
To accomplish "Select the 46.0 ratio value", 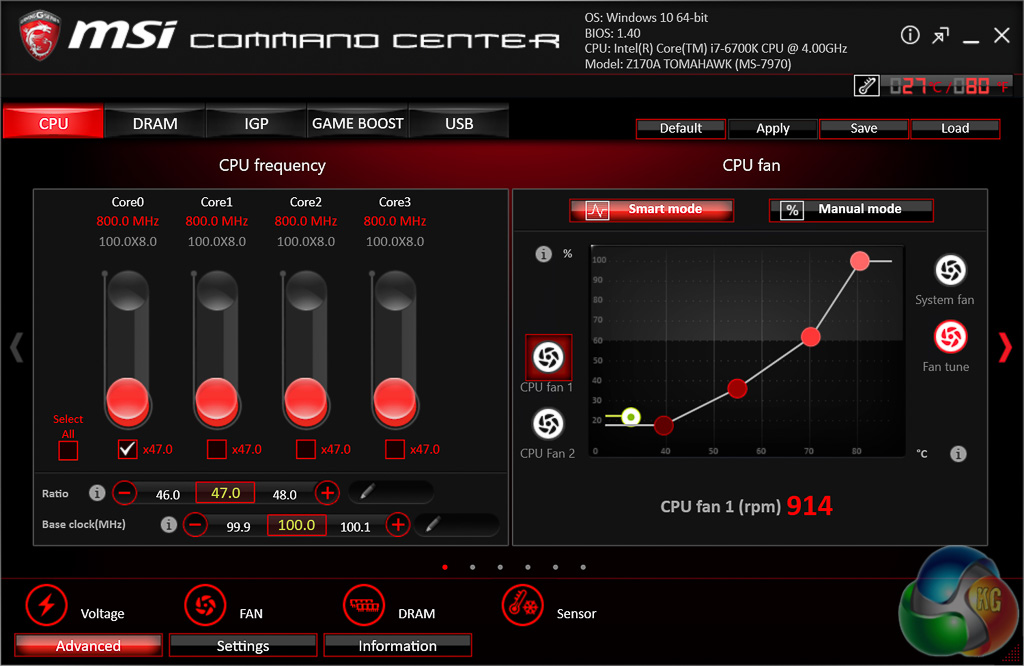I will click(x=168, y=494).
